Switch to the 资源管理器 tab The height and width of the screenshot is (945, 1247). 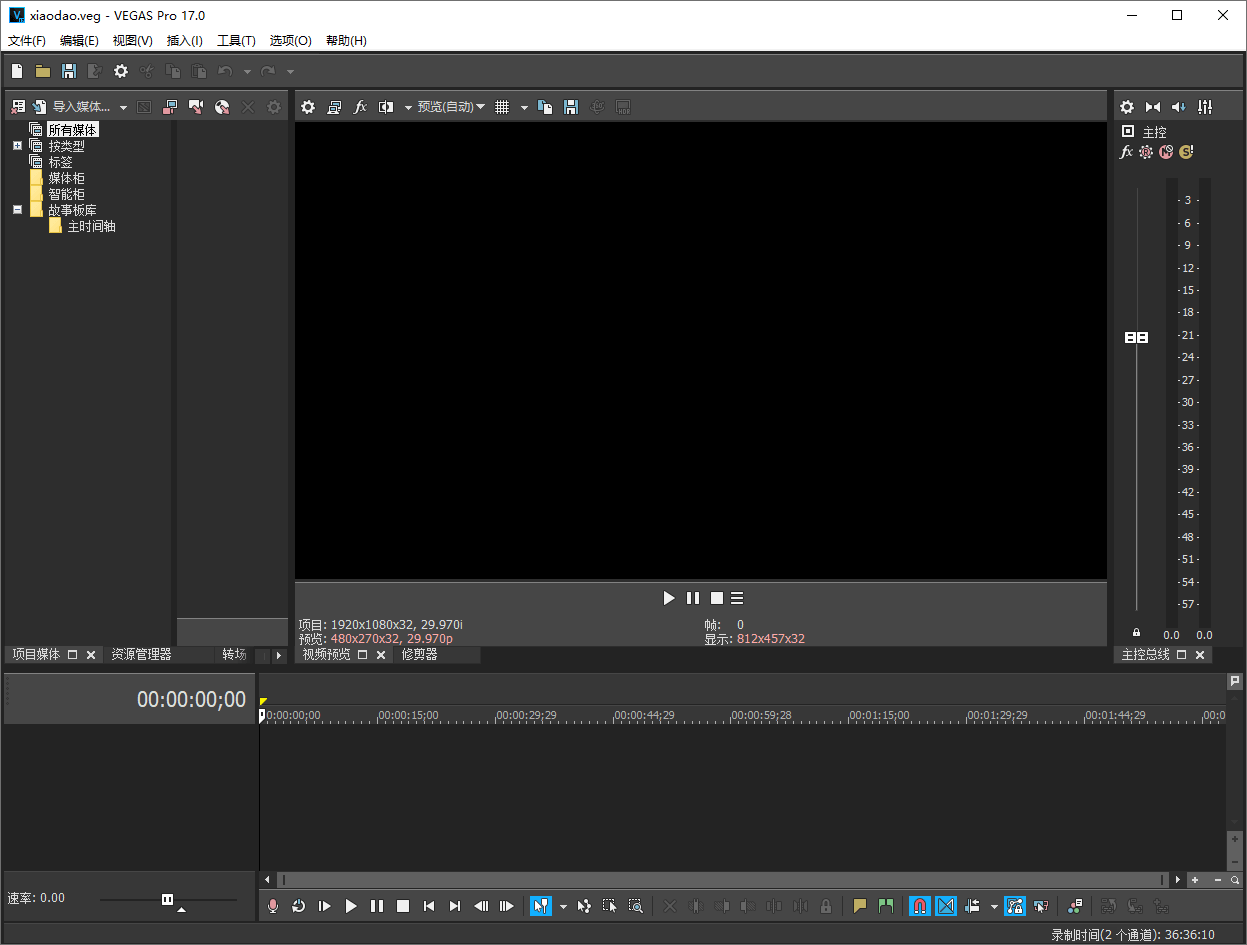[x=141, y=655]
